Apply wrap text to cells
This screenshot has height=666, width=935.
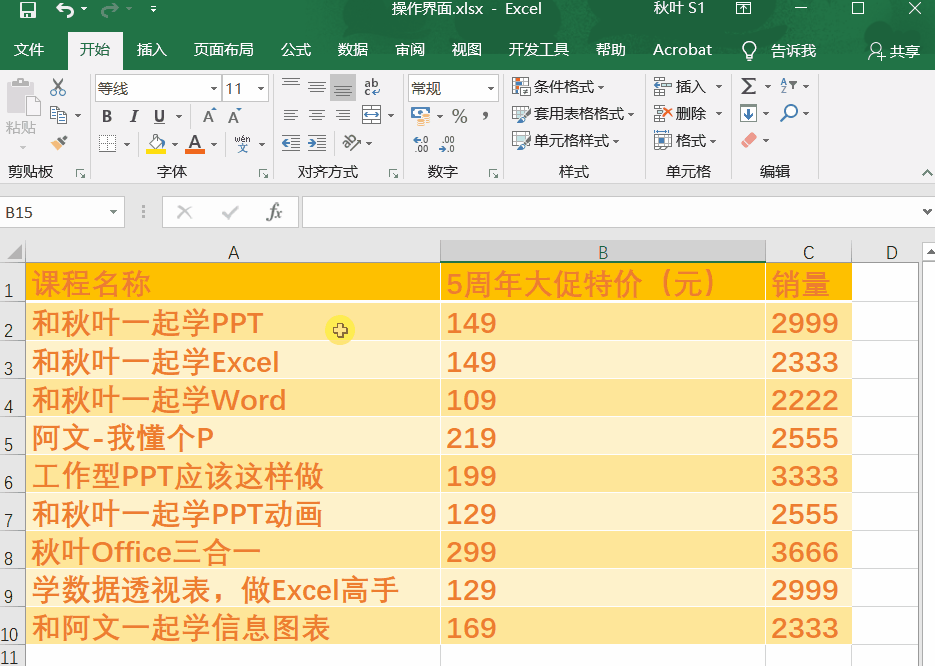click(x=371, y=88)
